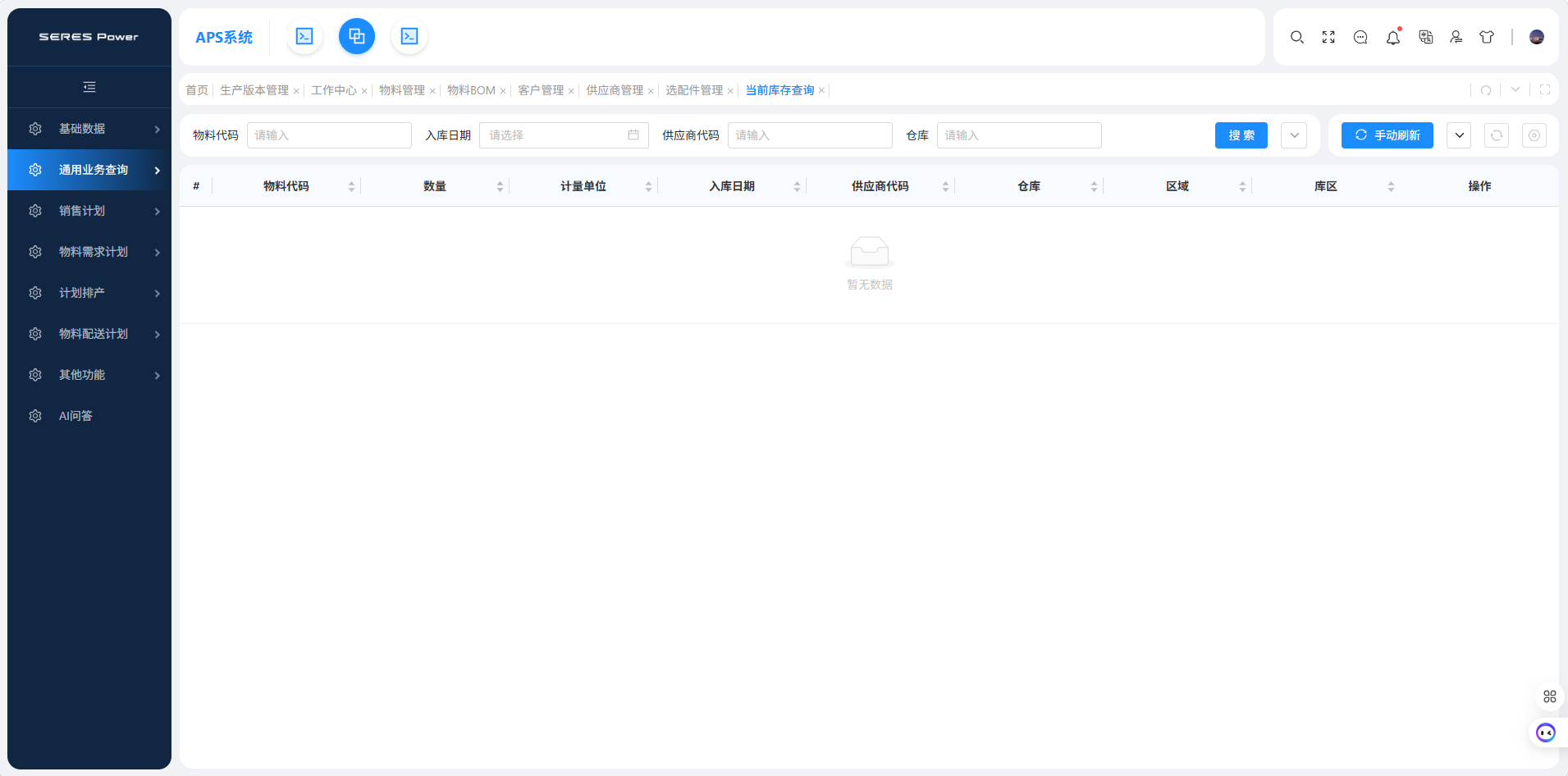The height and width of the screenshot is (776, 1568).
Task: Switch language with the translate icon
Action: click(1426, 37)
